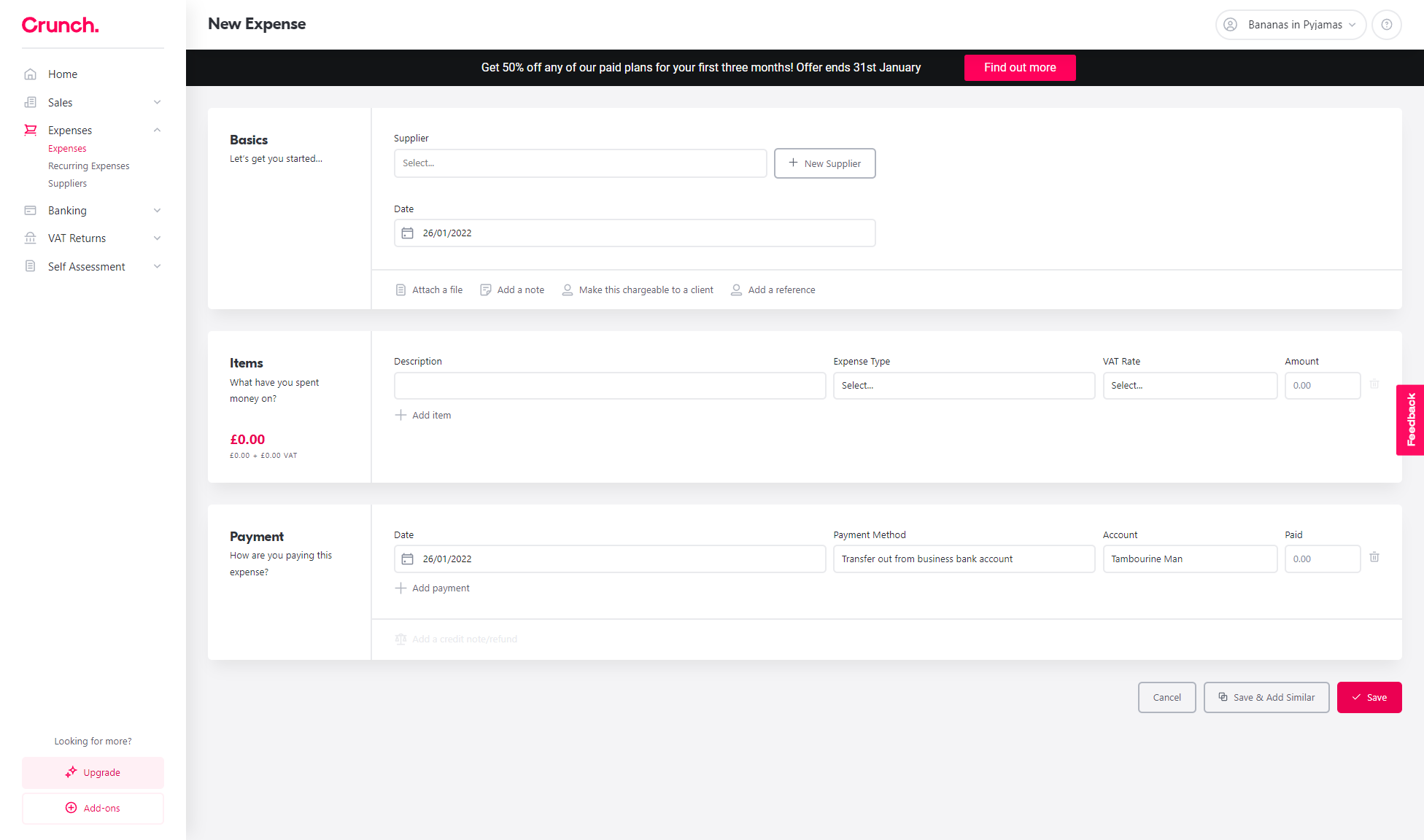This screenshot has width=1424, height=840.
Task: Click the Payment date calendar icon
Action: coord(408,559)
